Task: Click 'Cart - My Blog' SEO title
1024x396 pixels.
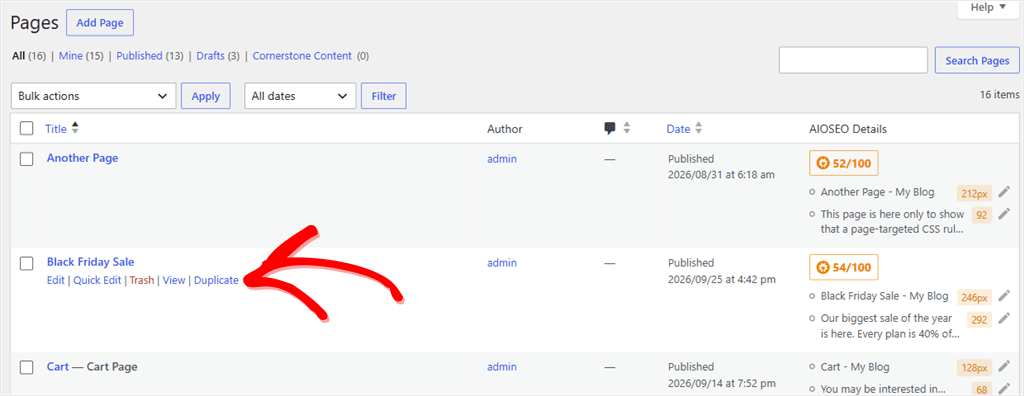Action: pyautogui.click(x=855, y=367)
